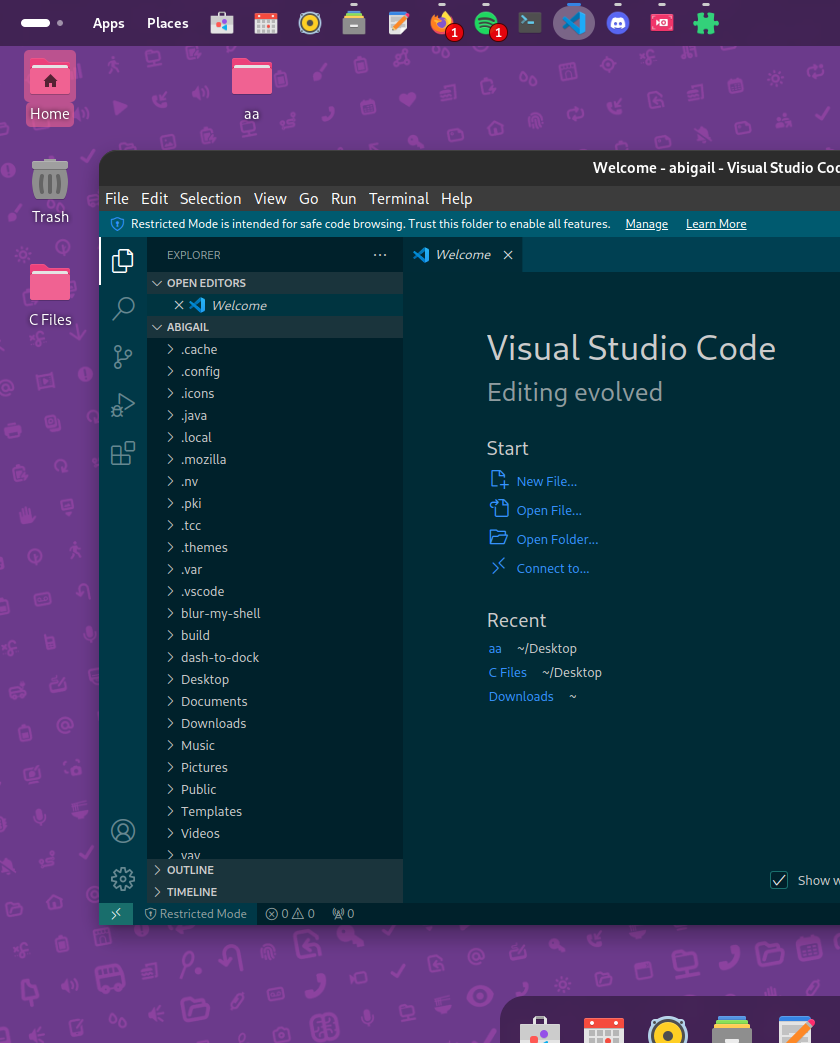Expand the TIMELINE section
This screenshot has height=1043, width=840.
191,892
